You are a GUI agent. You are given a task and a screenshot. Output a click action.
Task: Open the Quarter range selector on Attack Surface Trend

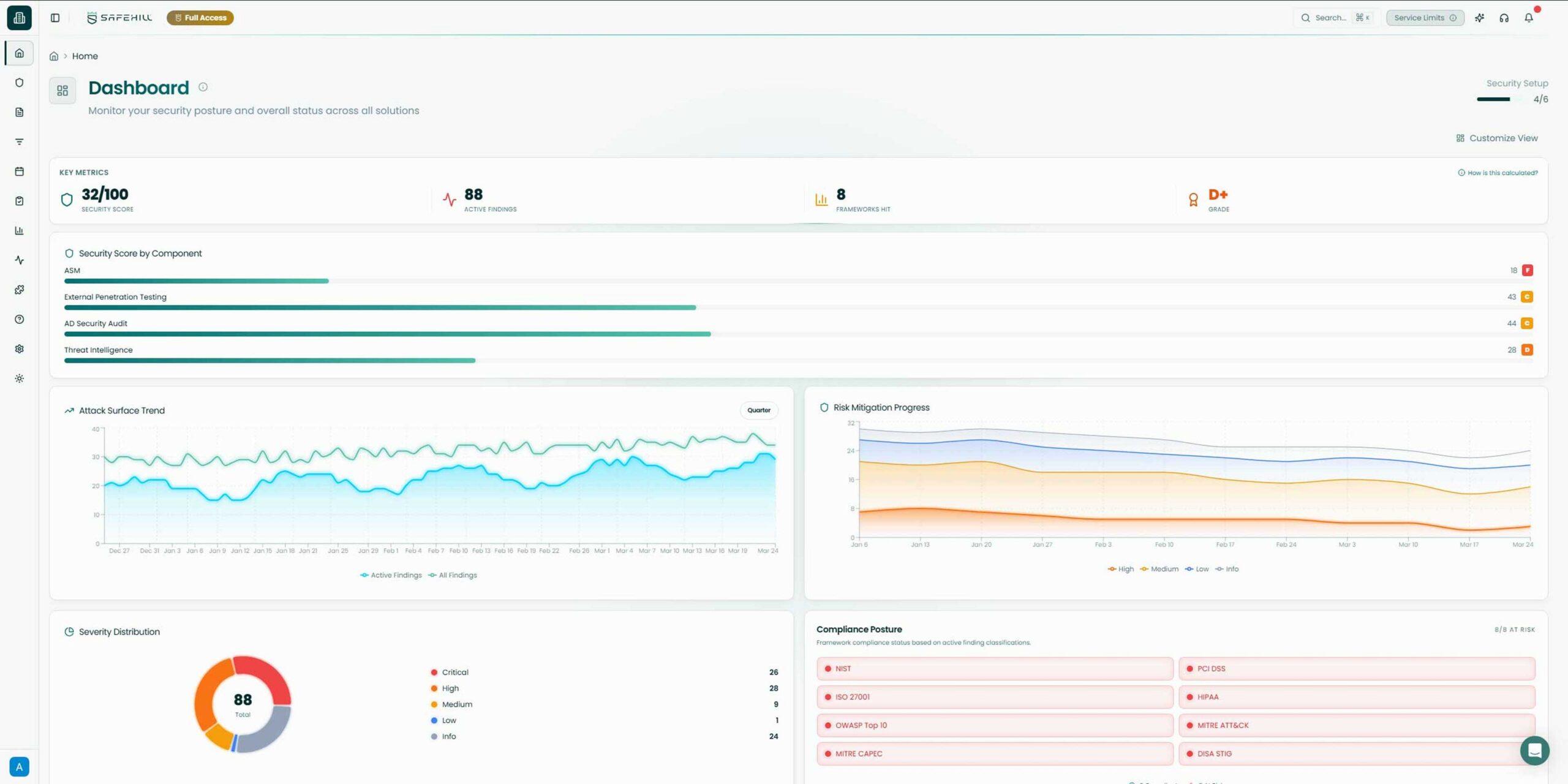click(x=759, y=410)
